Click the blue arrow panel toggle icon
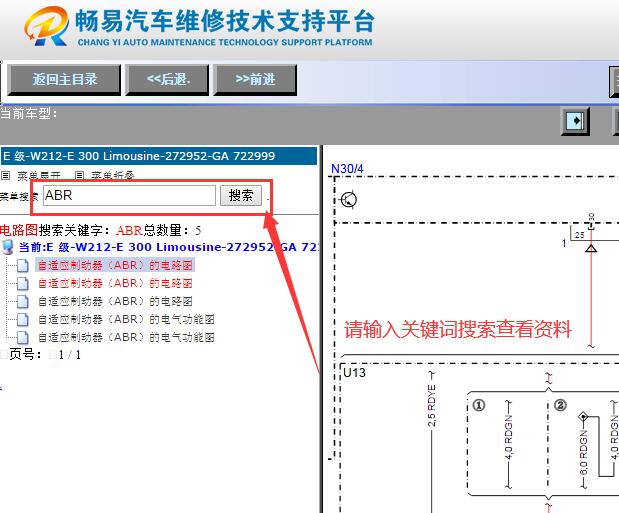 575,120
